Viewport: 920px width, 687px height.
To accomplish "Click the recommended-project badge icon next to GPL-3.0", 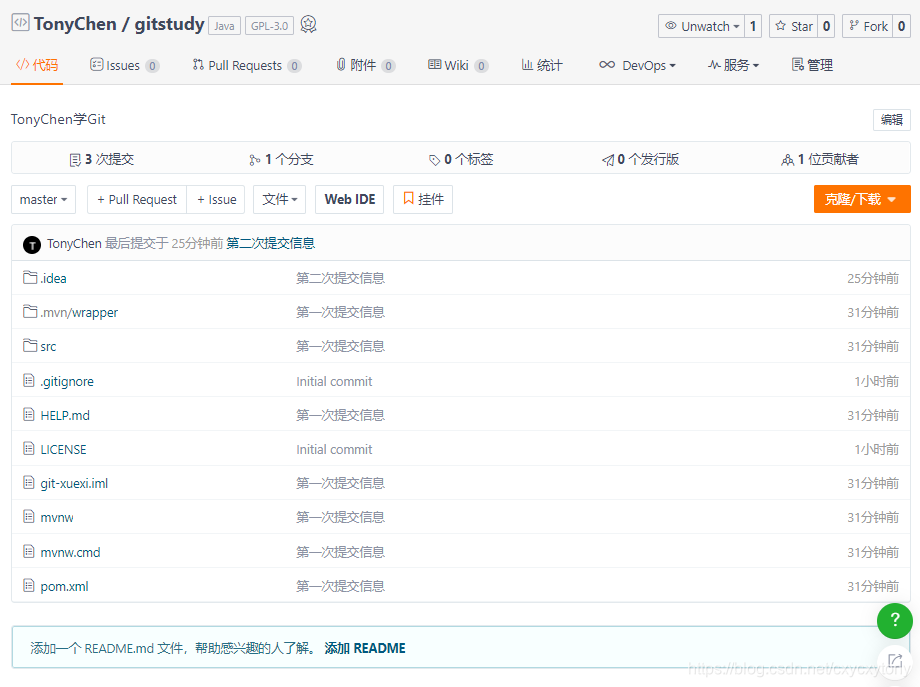I will pyautogui.click(x=309, y=25).
